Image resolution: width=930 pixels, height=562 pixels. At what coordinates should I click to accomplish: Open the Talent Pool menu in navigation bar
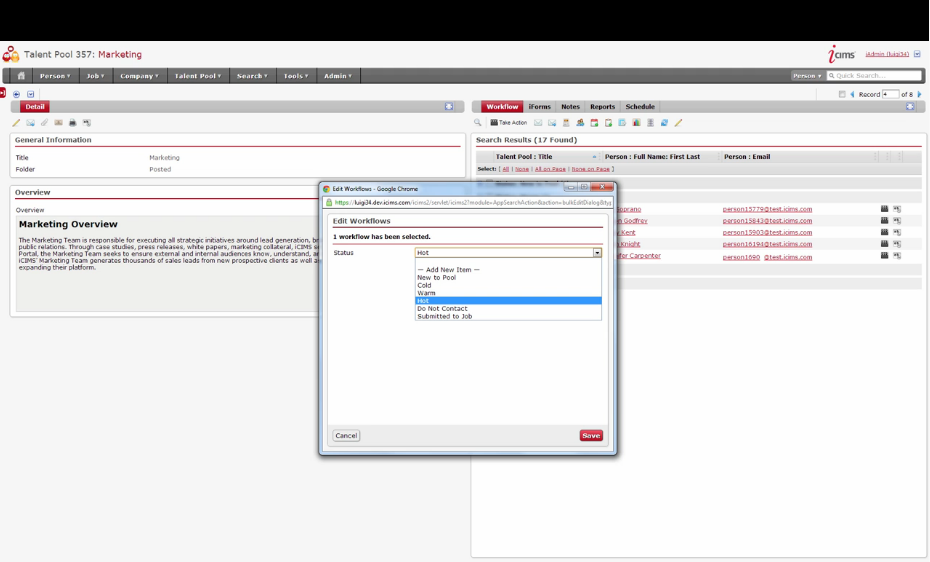(198, 76)
